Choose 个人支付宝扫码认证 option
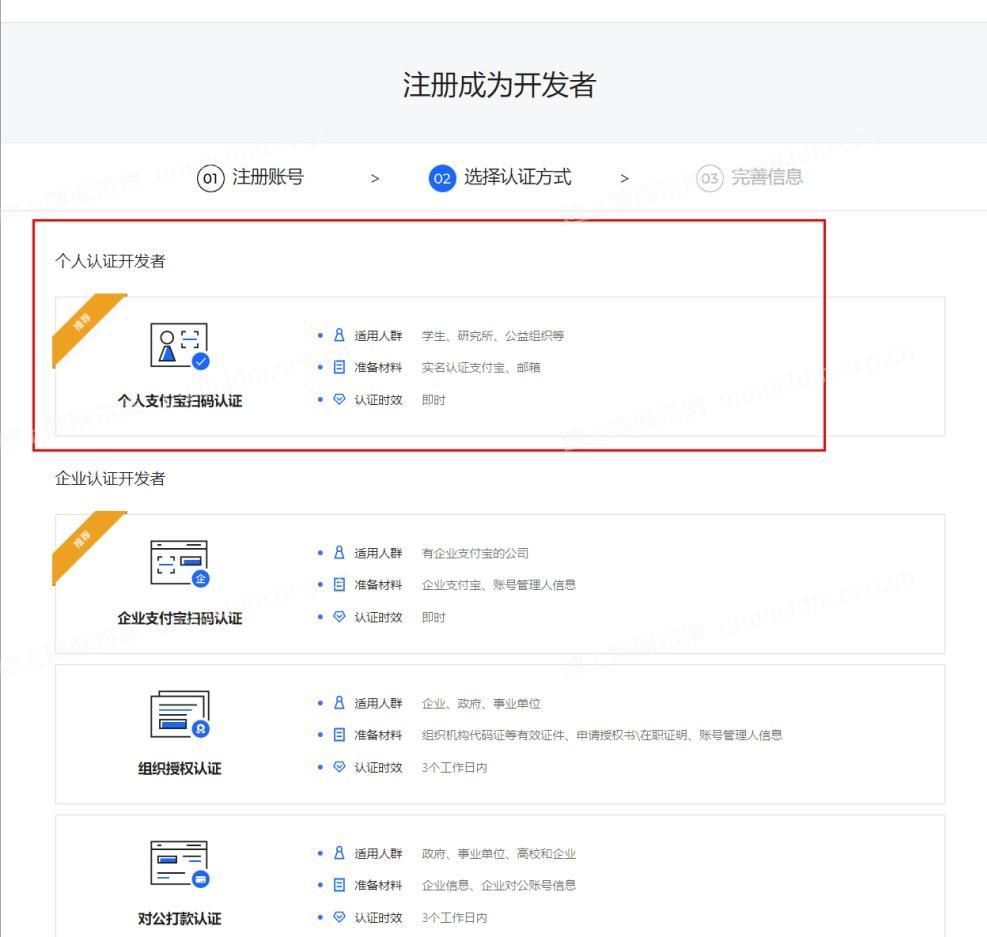This screenshot has height=937, width=987. [500, 366]
